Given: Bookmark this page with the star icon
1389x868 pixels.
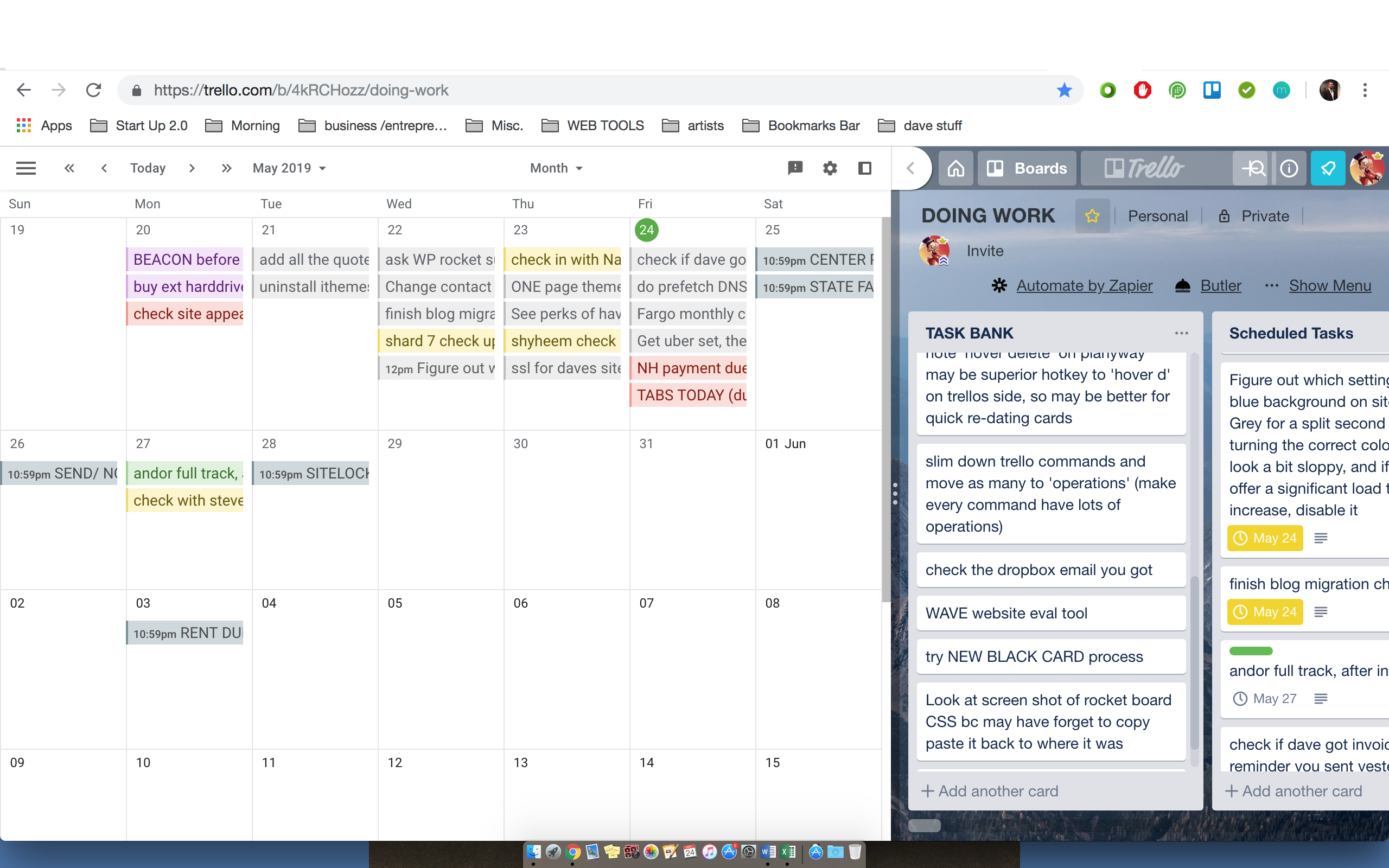Looking at the screenshot, I should [x=1064, y=90].
